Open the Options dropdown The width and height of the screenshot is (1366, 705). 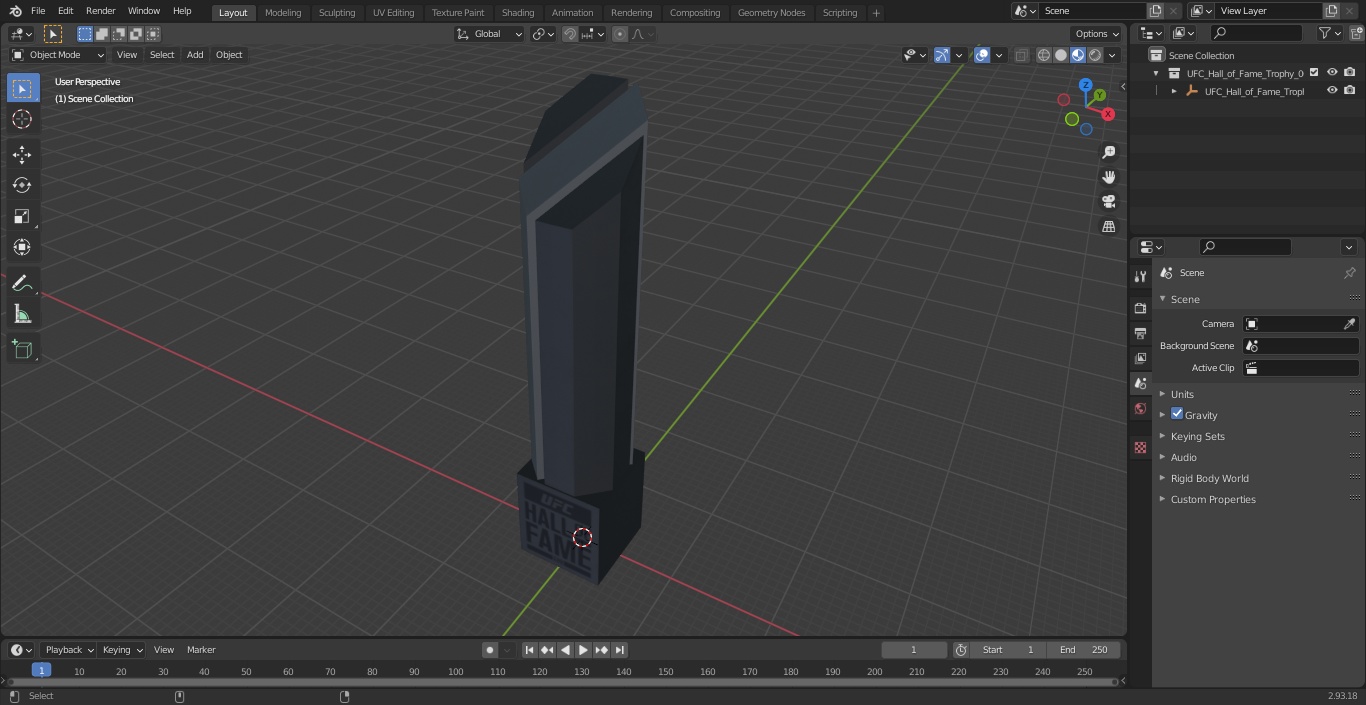1097,34
